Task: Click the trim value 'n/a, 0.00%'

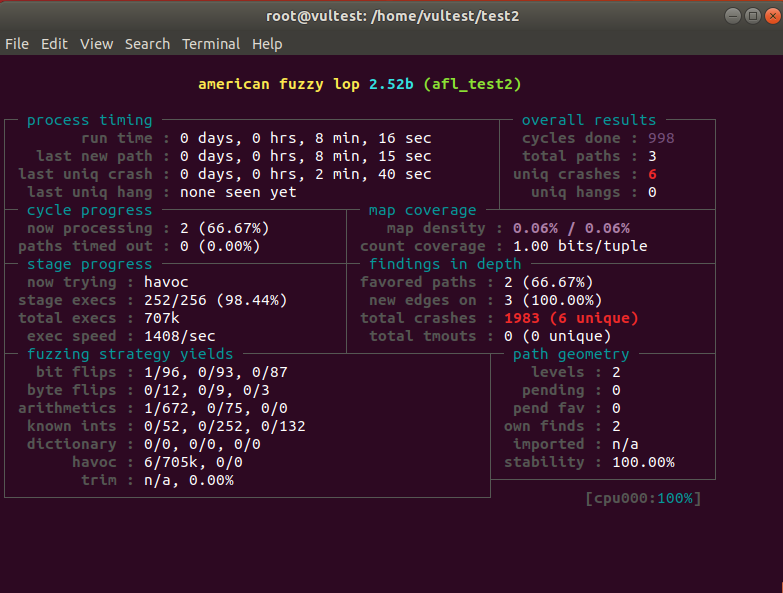Action: [189, 480]
